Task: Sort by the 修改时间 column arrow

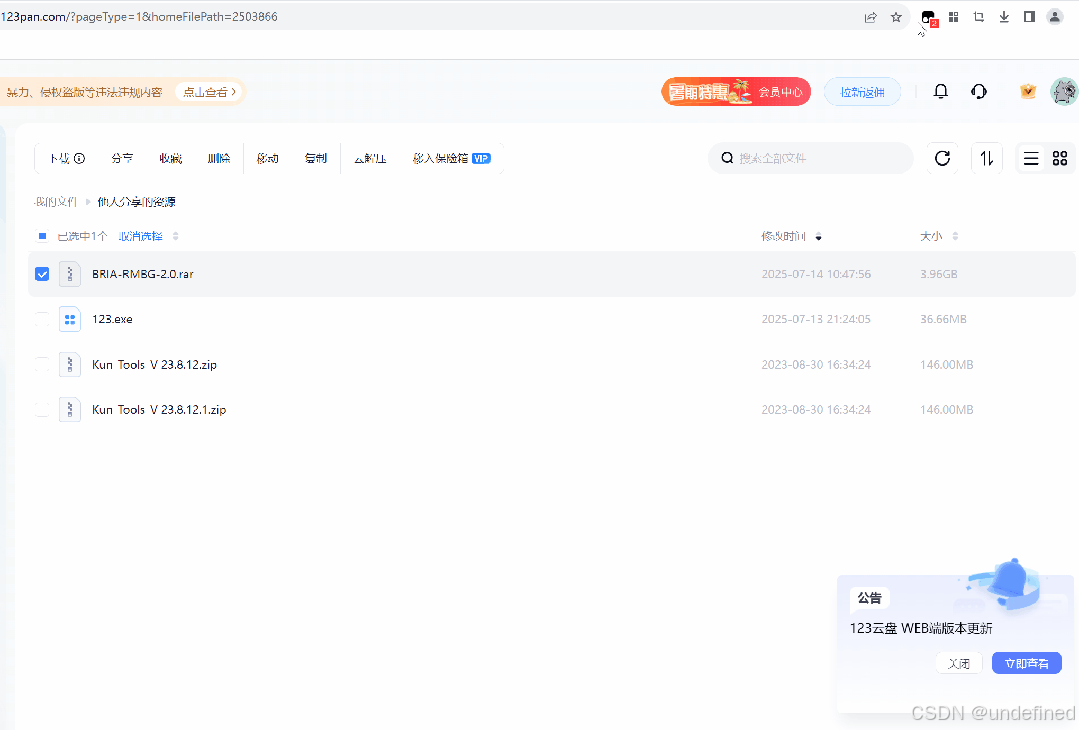Action: 818,237
